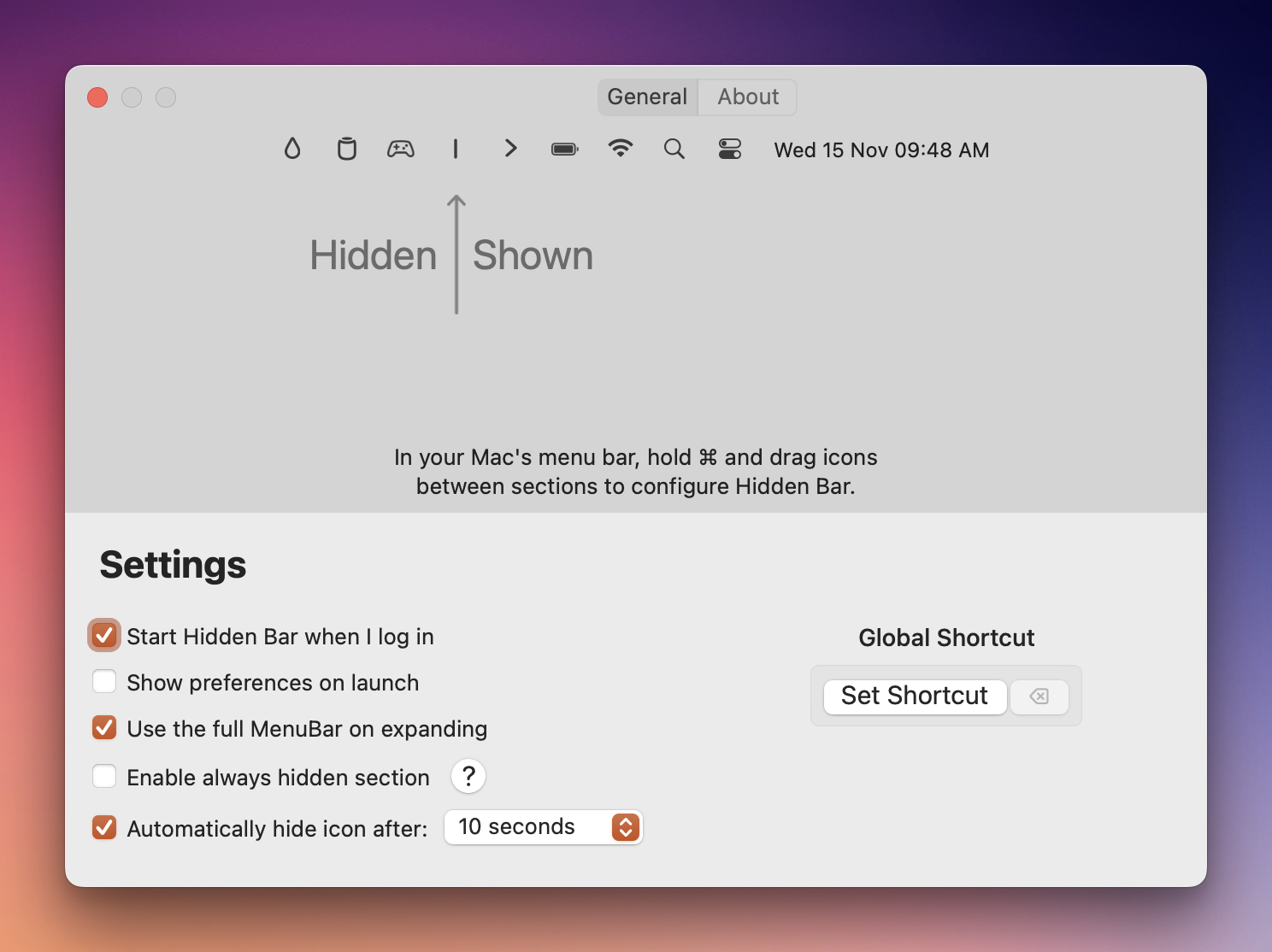Viewport: 1272px width, 952px height.
Task: Click the Wi-Fi icon in preview
Action: pyautogui.click(x=620, y=149)
